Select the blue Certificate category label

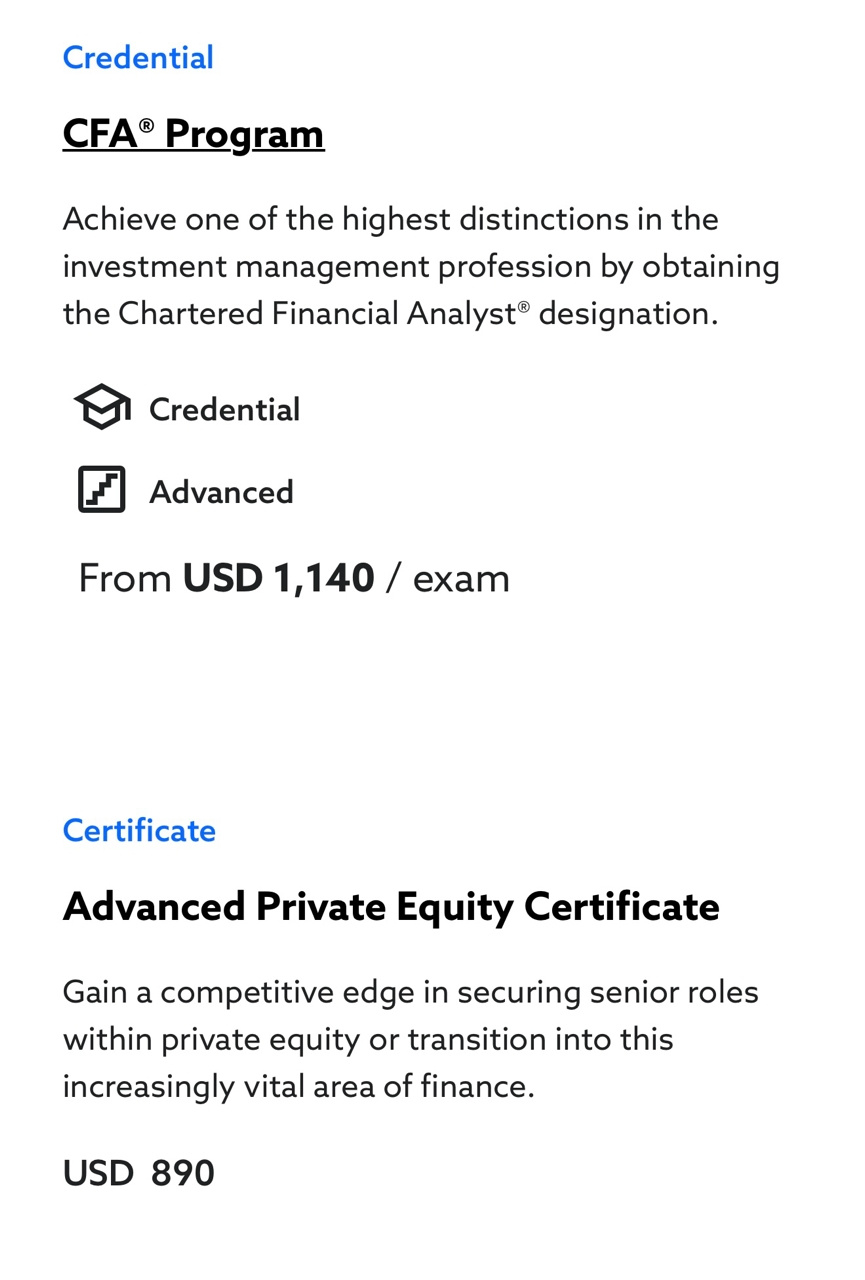pos(139,831)
